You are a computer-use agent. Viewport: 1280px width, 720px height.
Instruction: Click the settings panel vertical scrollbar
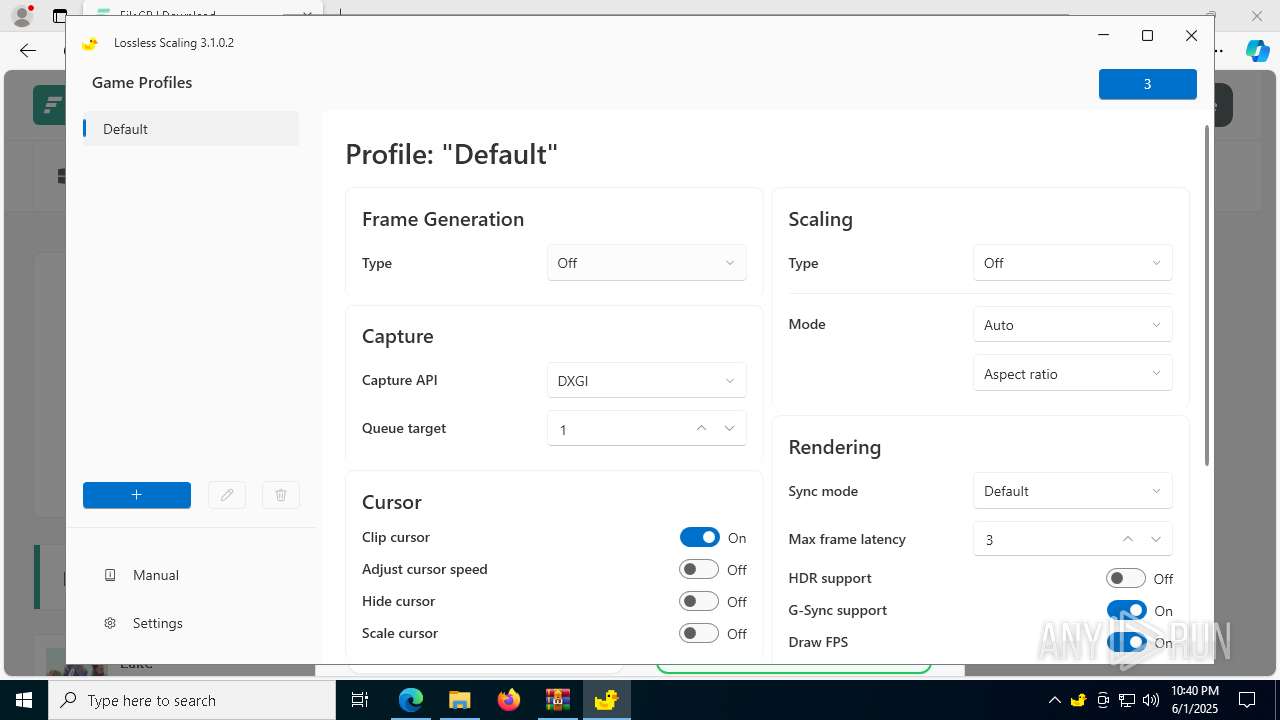click(1207, 295)
